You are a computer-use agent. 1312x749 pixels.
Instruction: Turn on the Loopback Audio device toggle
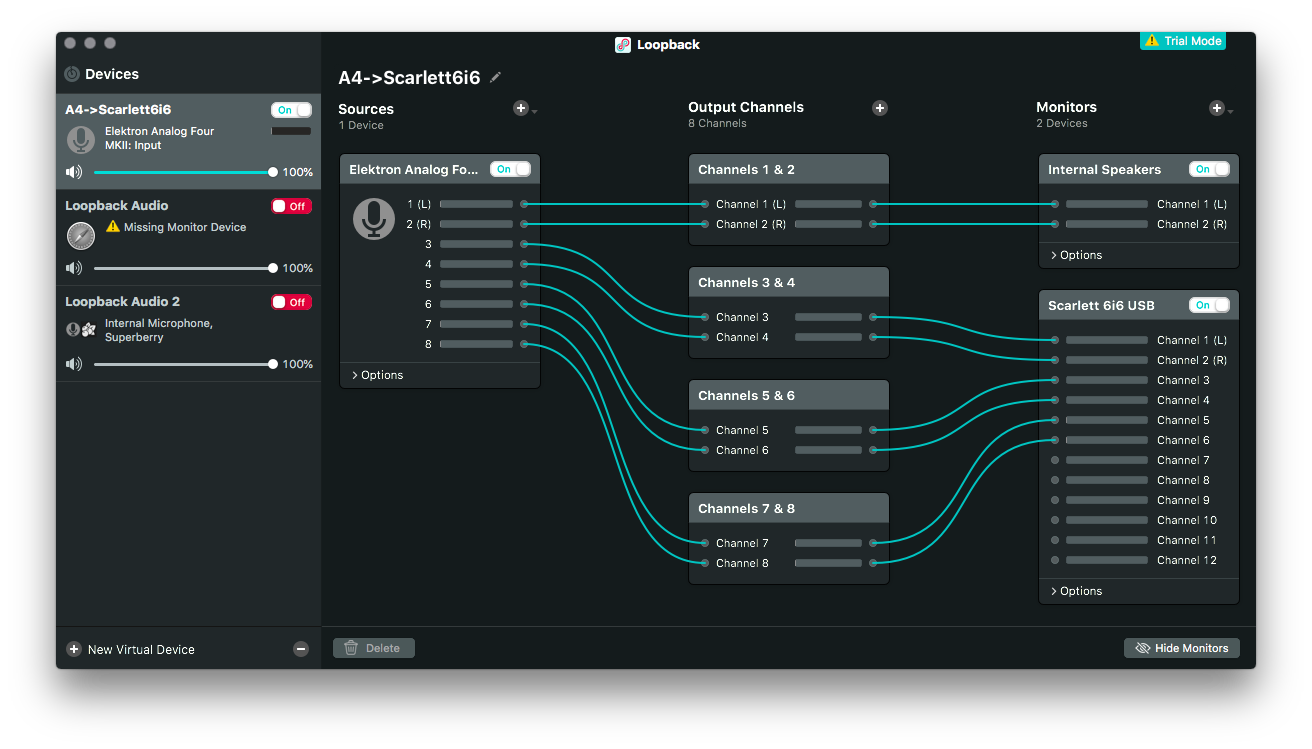click(291, 206)
